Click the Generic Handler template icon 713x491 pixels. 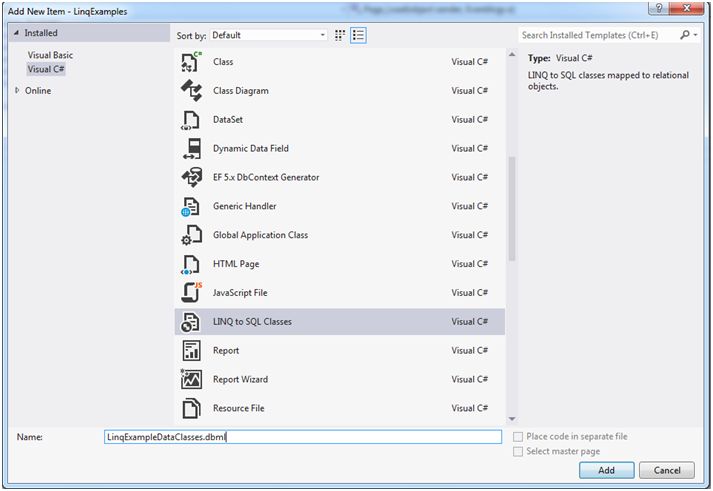point(191,206)
